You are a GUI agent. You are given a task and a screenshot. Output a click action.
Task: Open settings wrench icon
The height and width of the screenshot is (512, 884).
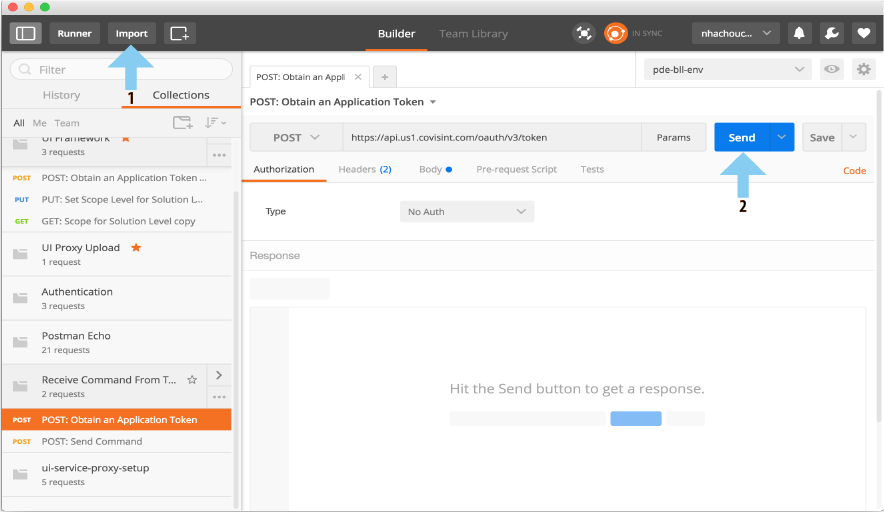point(832,33)
